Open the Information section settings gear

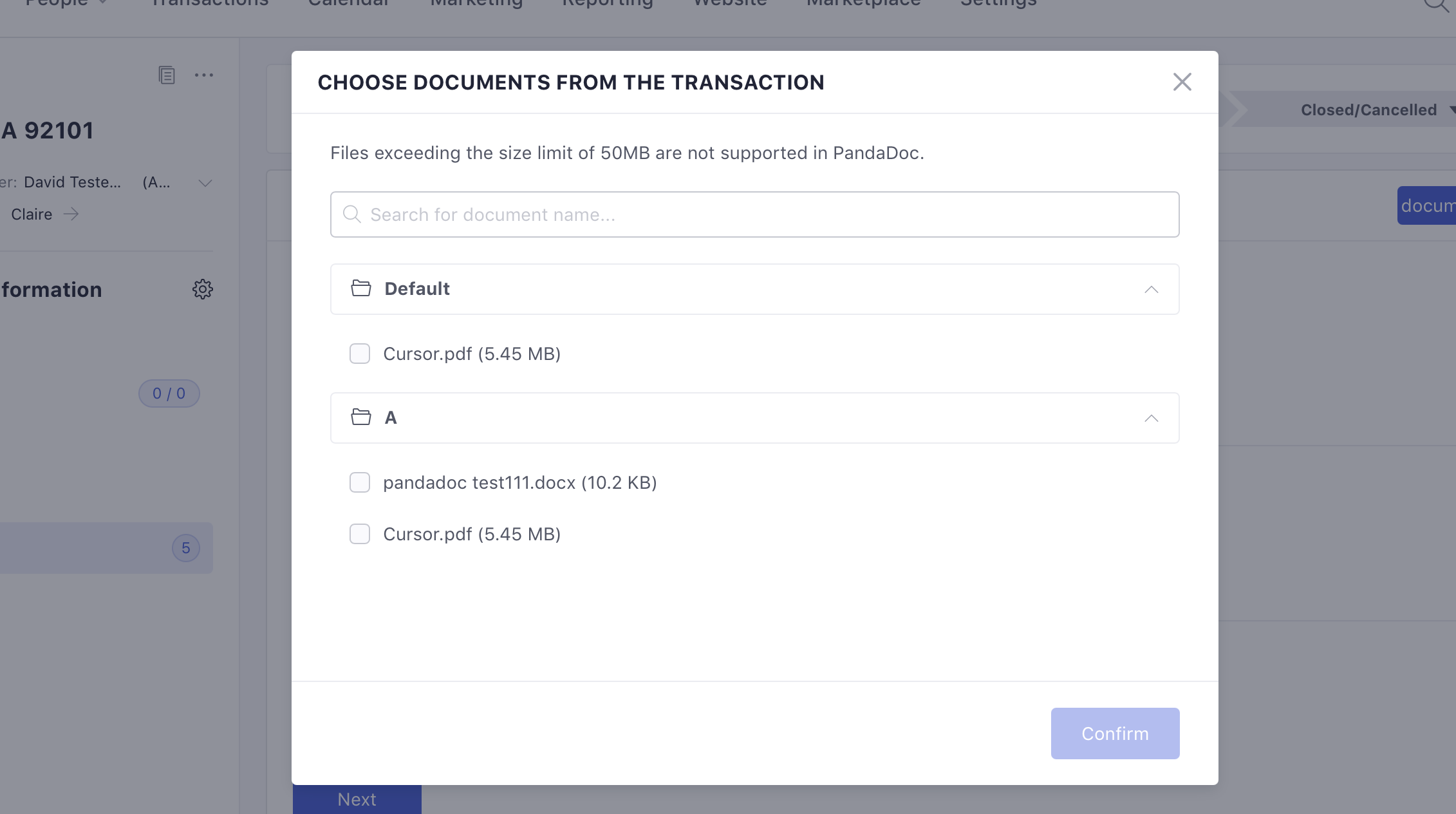(x=202, y=289)
